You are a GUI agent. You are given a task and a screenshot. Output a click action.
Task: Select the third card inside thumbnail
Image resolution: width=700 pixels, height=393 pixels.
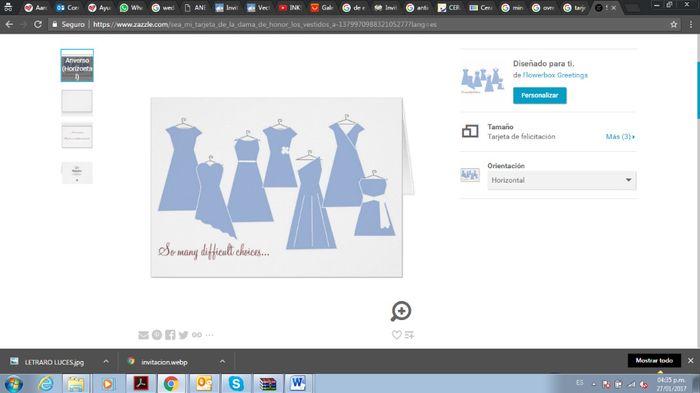[x=77, y=136]
